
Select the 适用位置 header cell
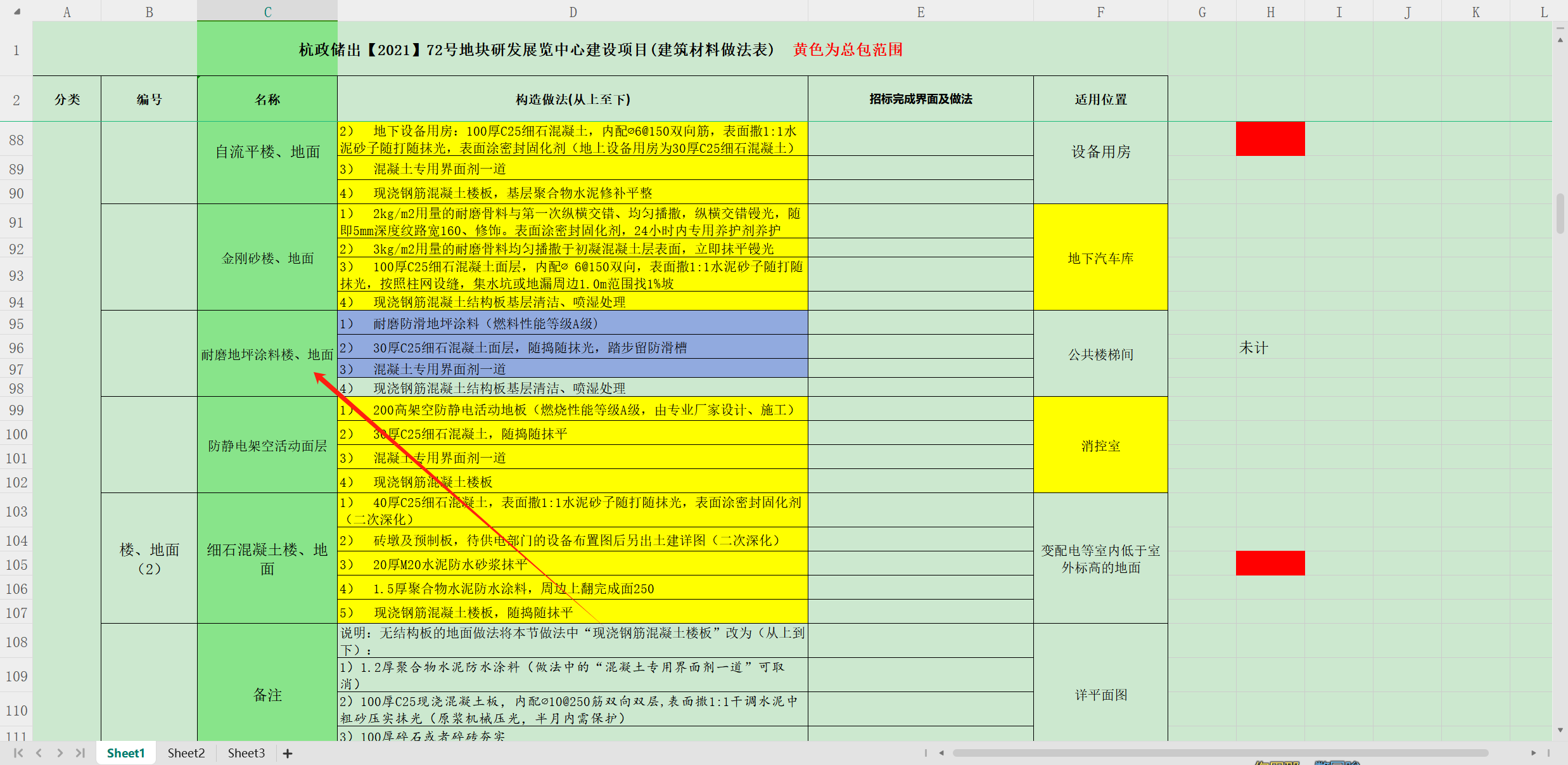pos(1100,99)
